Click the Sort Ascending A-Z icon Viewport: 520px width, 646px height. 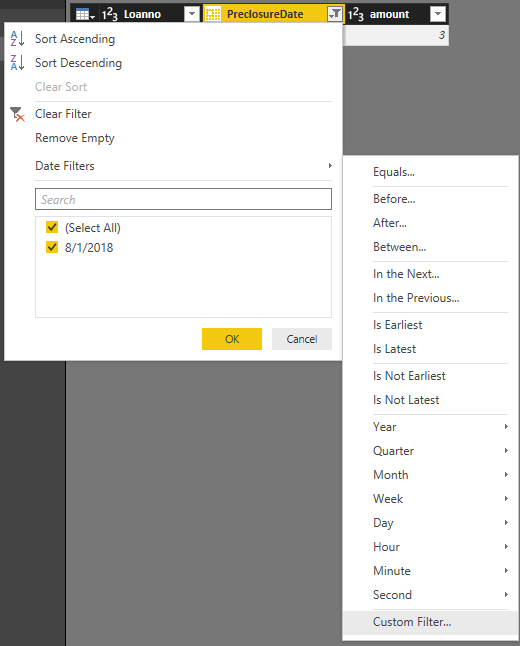17,39
